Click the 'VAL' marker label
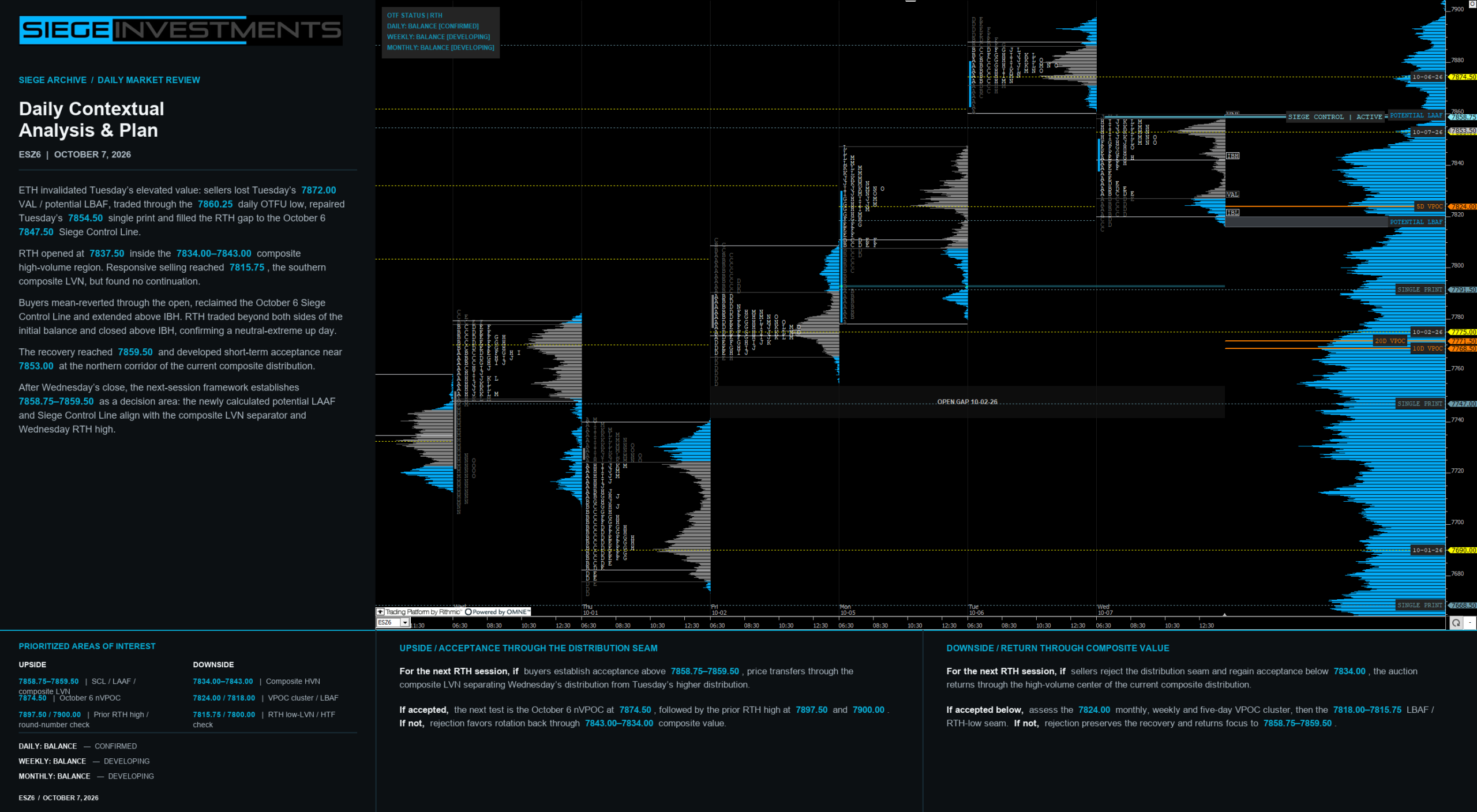This screenshot has width=1477, height=812. (x=1232, y=195)
